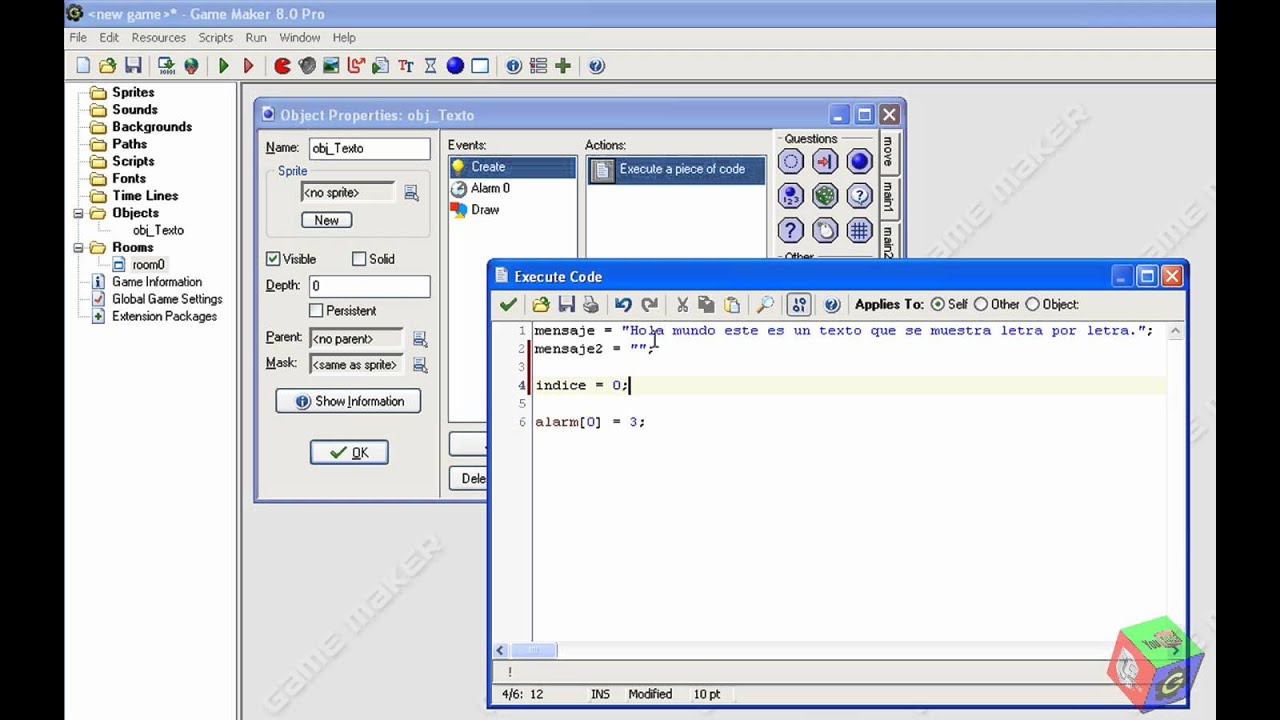Screen dimensions: 1280x720
Task: Confirm code with green checkmark icon
Action: click(x=508, y=305)
